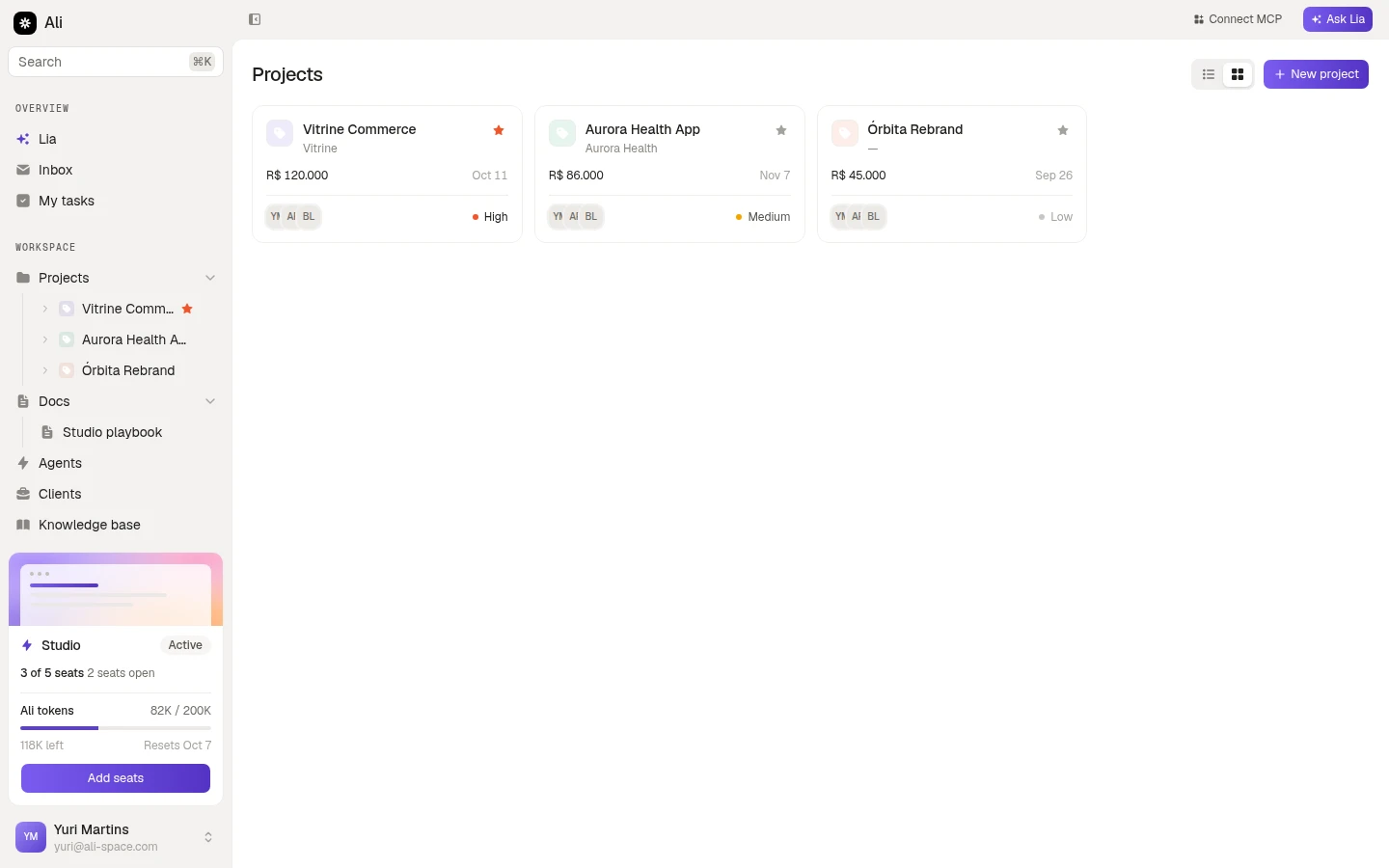The width and height of the screenshot is (1389, 868).
Task: Create a New project
Action: coord(1316,74)
